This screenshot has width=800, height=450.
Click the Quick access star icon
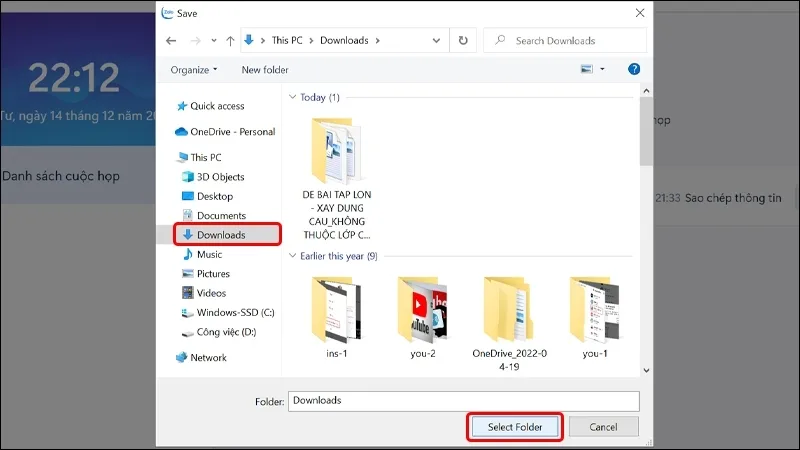click(x=182, y=106)
